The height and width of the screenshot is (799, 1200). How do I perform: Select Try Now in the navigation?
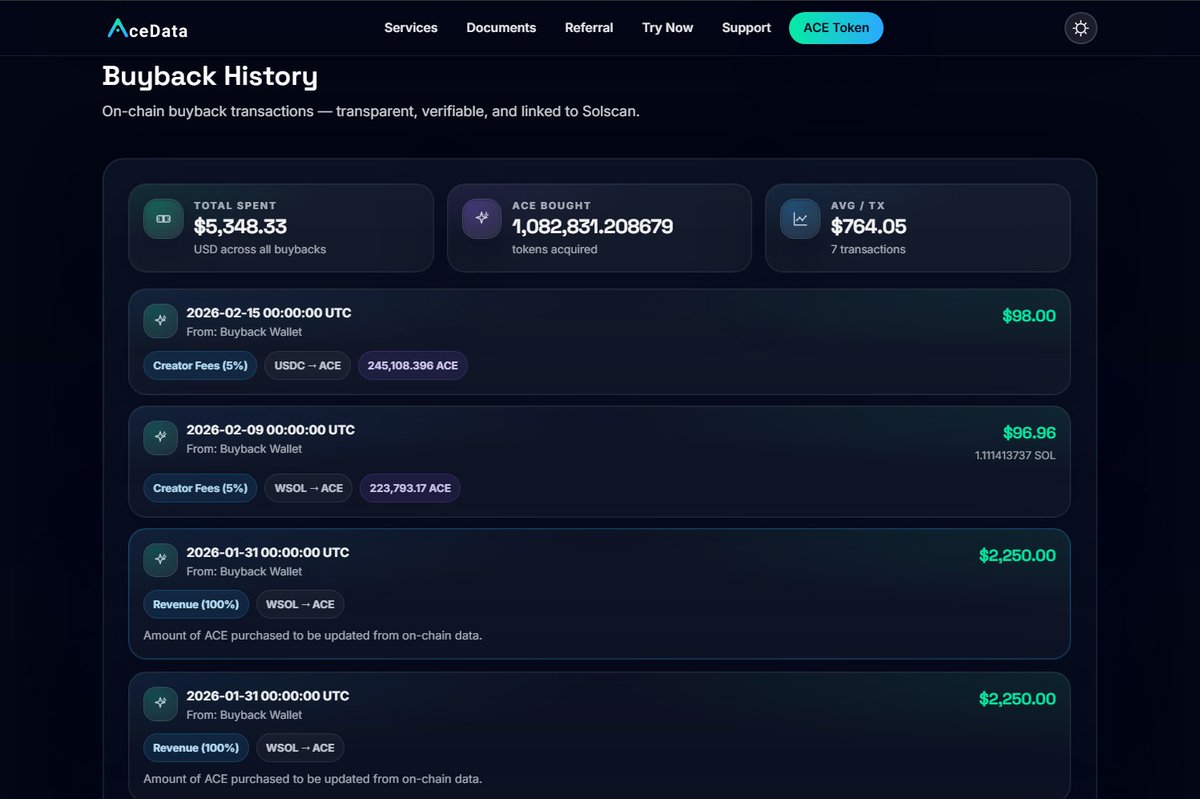point(667,28)
